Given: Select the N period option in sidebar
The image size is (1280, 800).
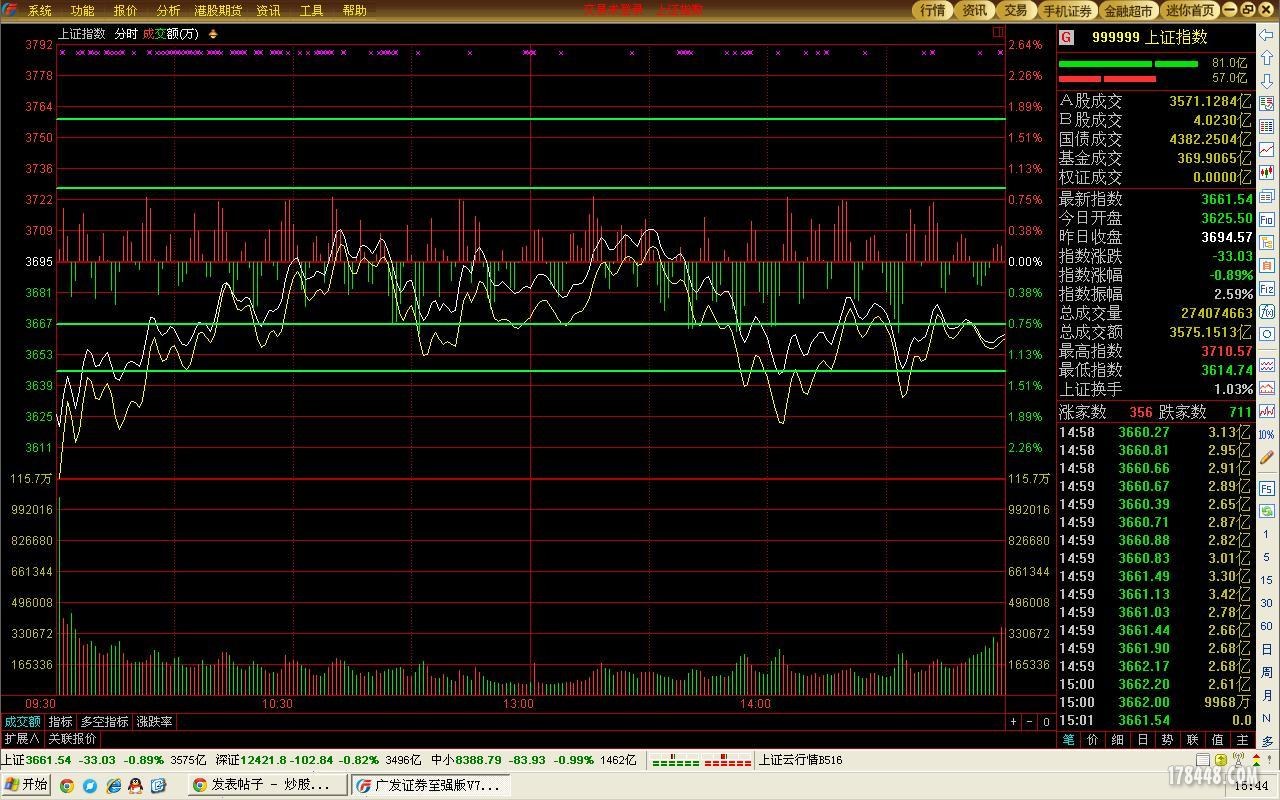Looking at the screenshot, I should tap(1266, 718).
